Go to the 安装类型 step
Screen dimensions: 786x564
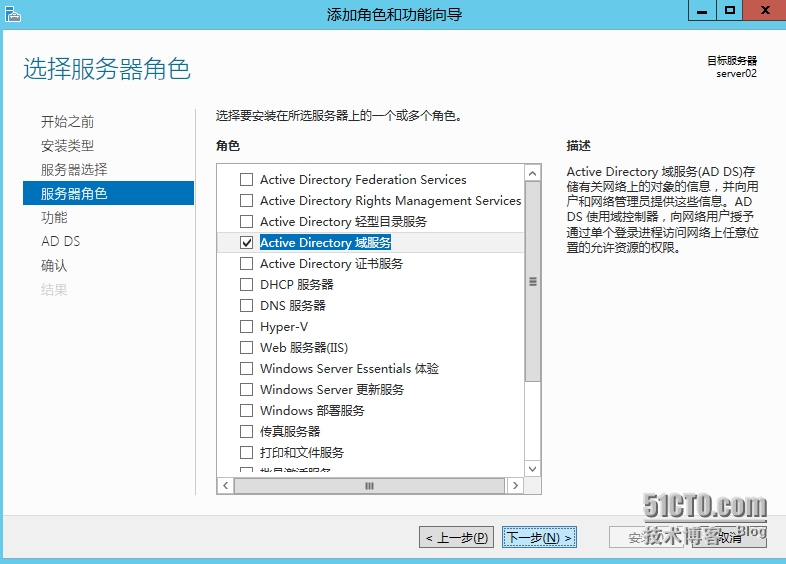[67, 145]
